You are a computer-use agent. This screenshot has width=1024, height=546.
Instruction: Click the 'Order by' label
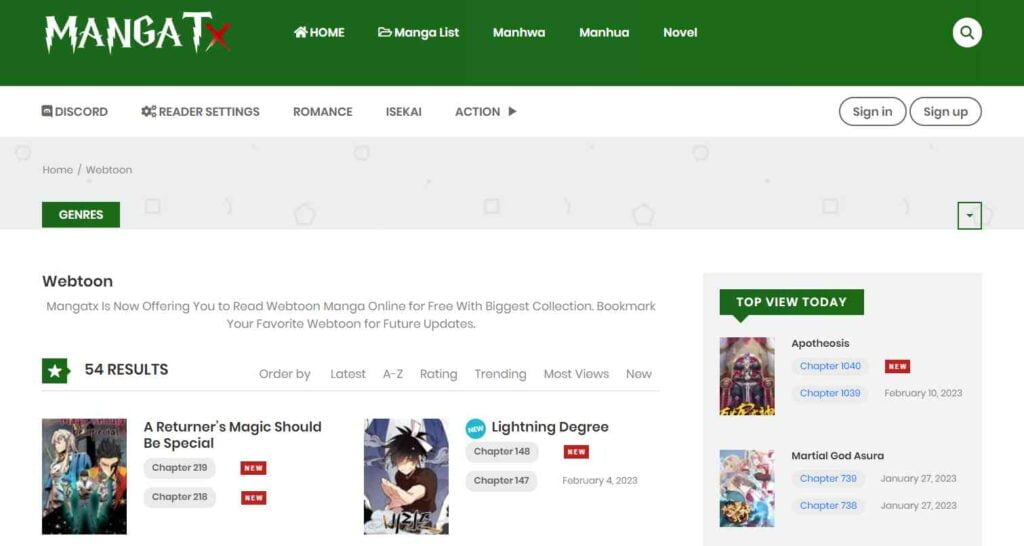tap(285, 374)
